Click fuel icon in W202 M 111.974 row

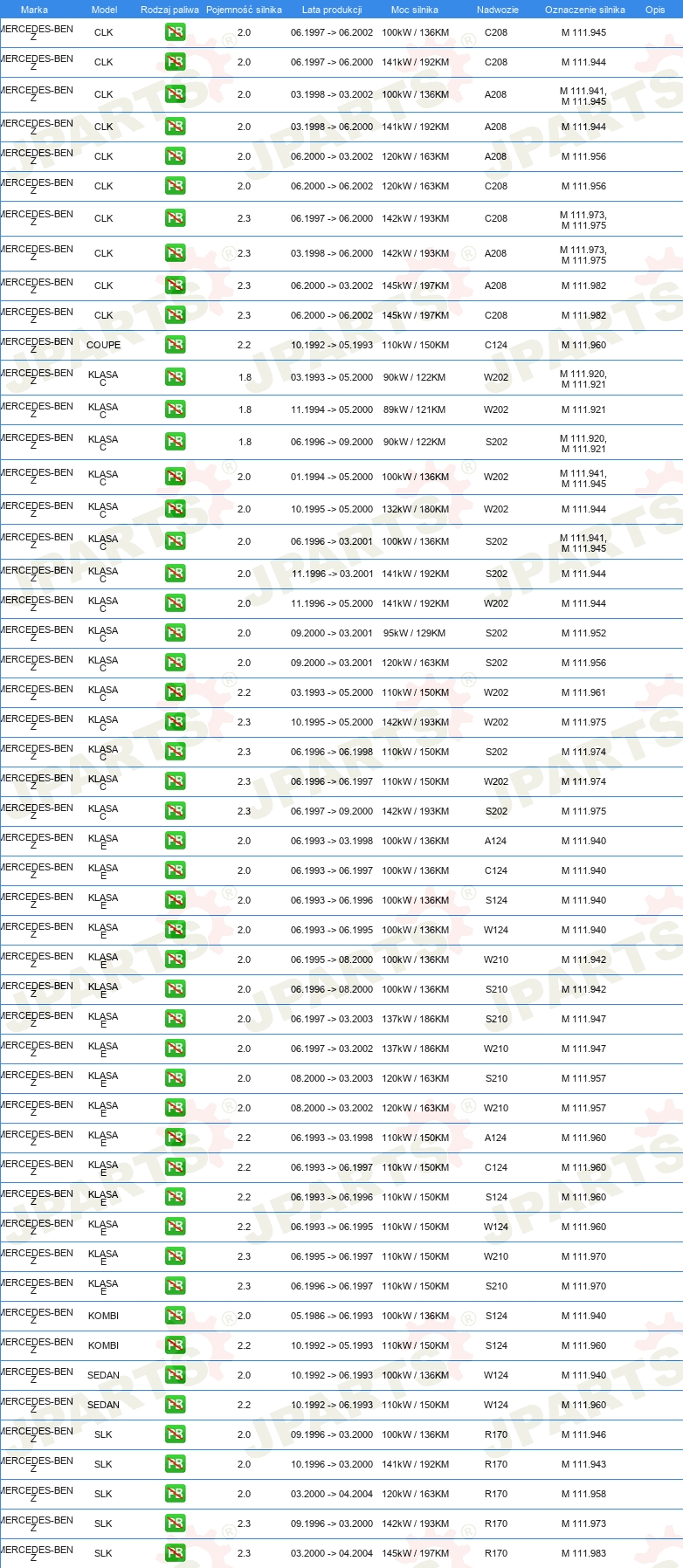[175, 781]
